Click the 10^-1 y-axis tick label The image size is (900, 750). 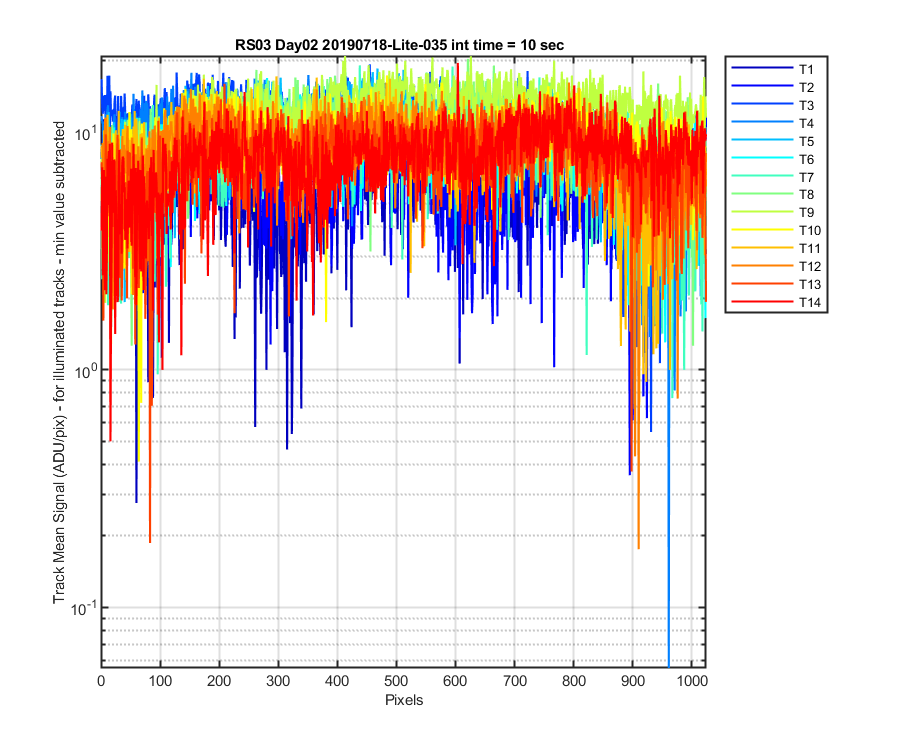pos(82,608)
